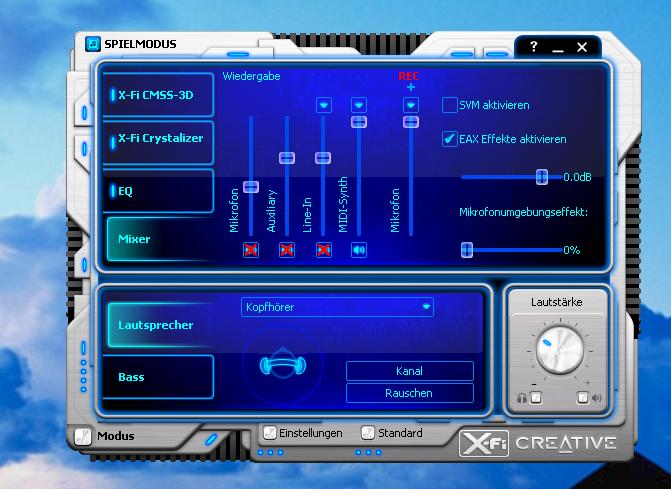Click the Mikrofon playback volume slider handle
671x489 pixels.
tap(251, 187)
